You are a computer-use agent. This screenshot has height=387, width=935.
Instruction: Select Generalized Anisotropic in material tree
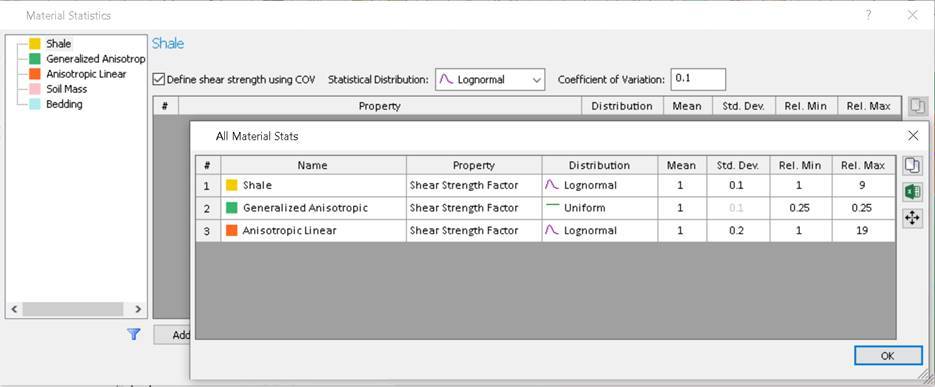(x=95, y=59)
